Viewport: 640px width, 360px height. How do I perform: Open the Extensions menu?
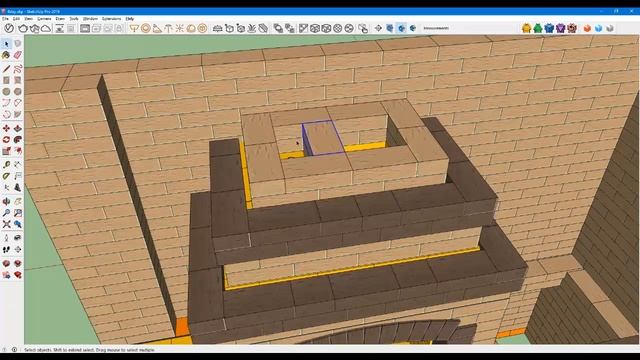click(x=111, y=19)
